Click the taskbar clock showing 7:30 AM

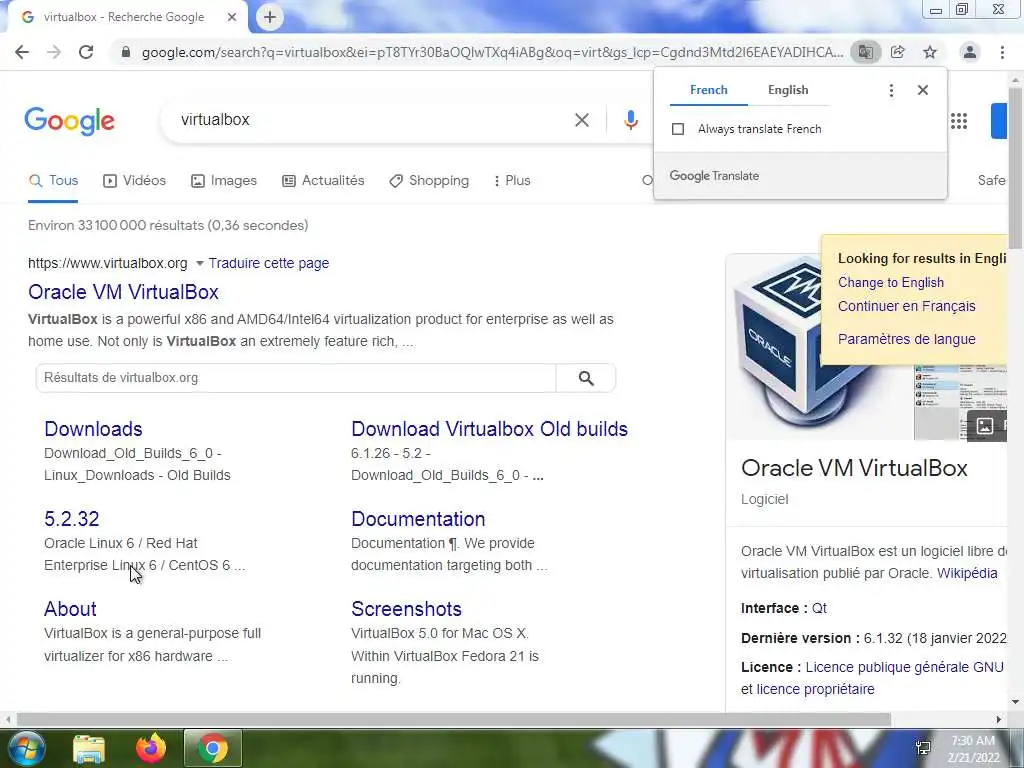(974, 749)
